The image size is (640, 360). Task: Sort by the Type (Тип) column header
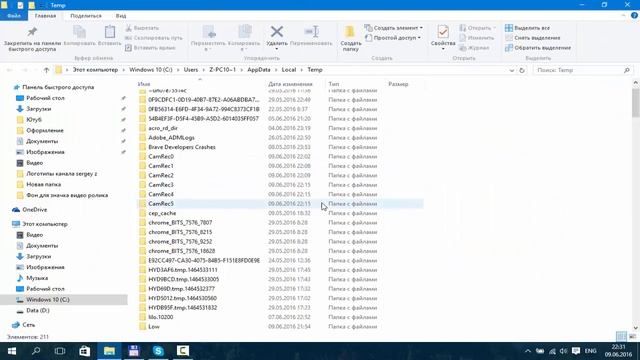333,84
